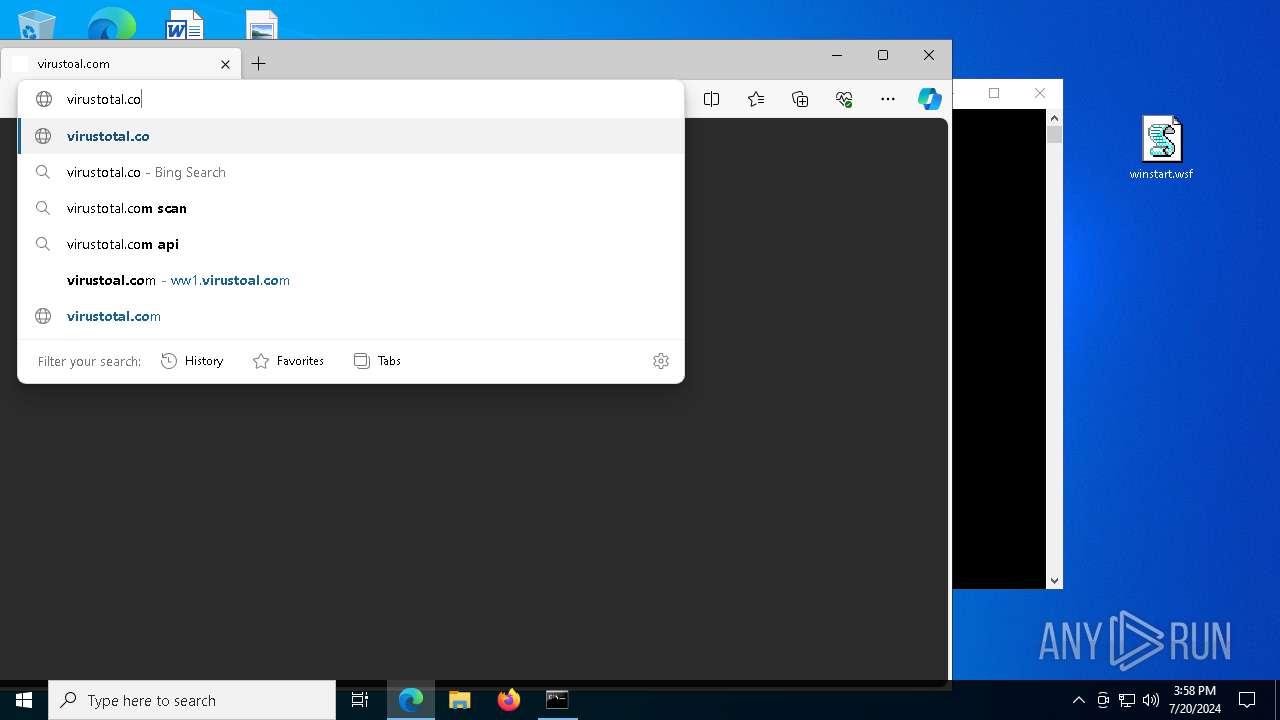Select virustotal.co top suggestion
Image resolution: width=1280 pixels, height=720 pixels.
point(351,136)
